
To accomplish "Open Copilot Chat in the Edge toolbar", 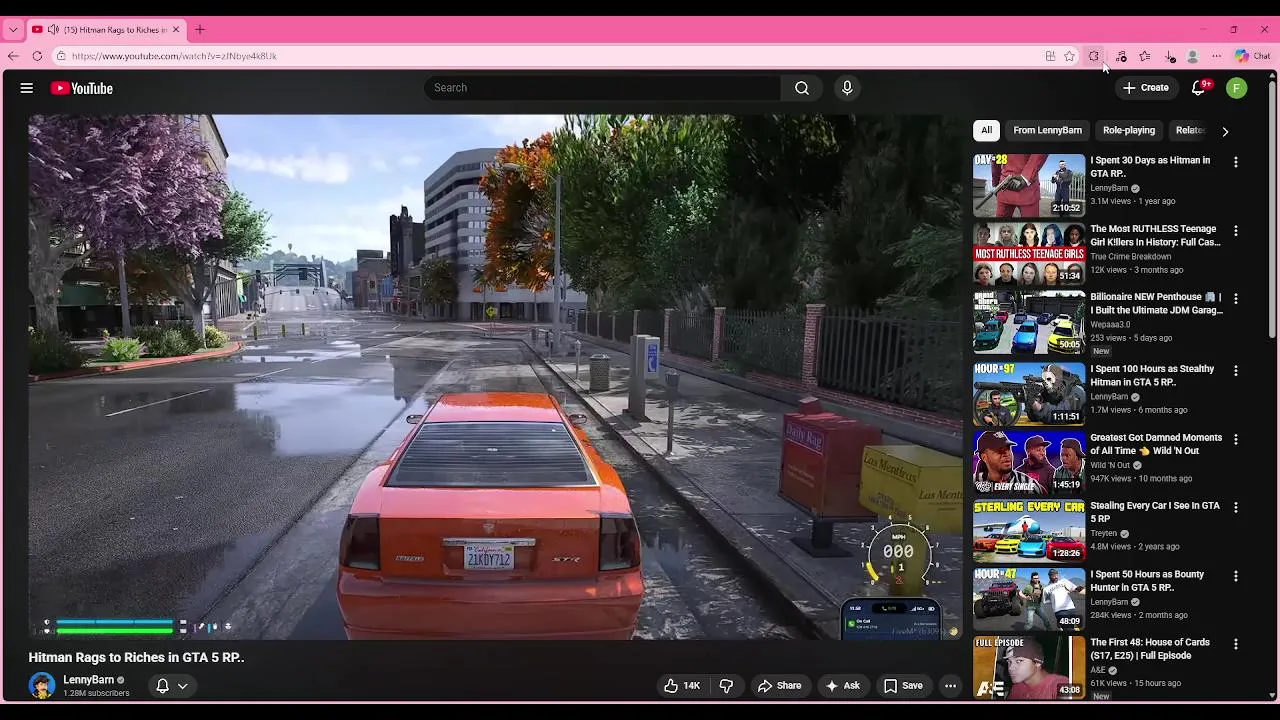I will point(1252,56).
